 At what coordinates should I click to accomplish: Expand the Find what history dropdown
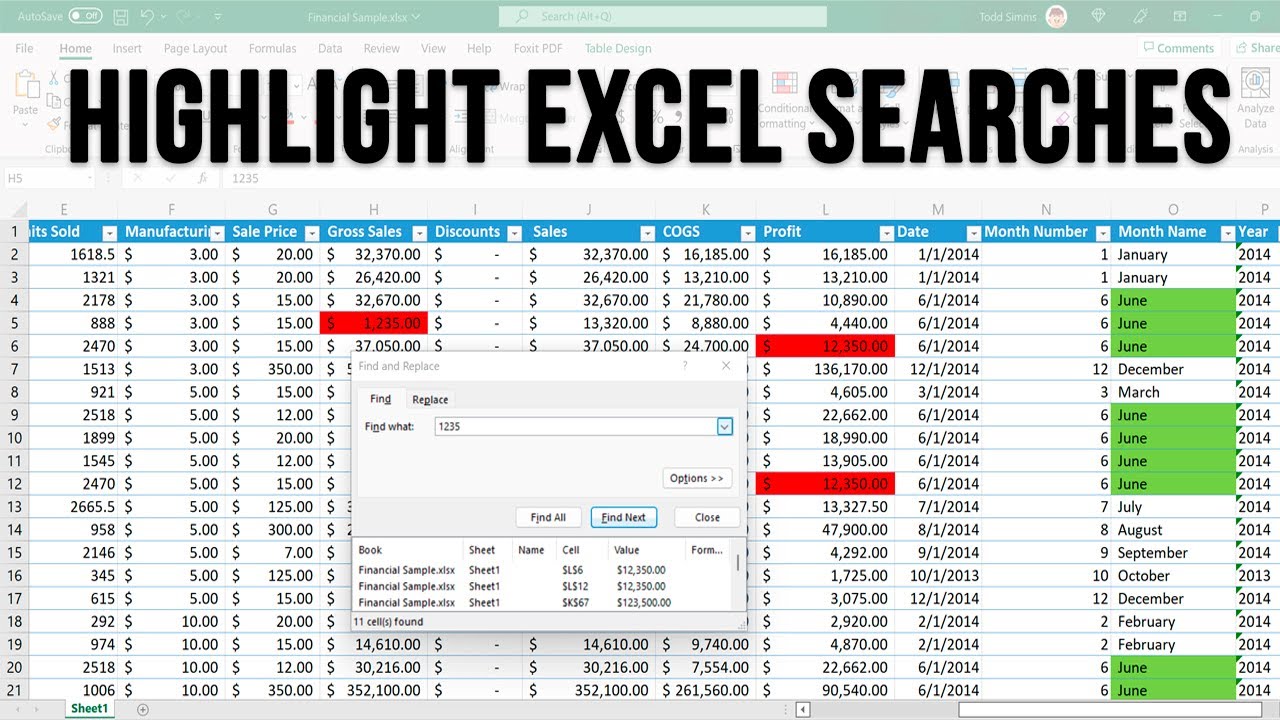point(725,426)
